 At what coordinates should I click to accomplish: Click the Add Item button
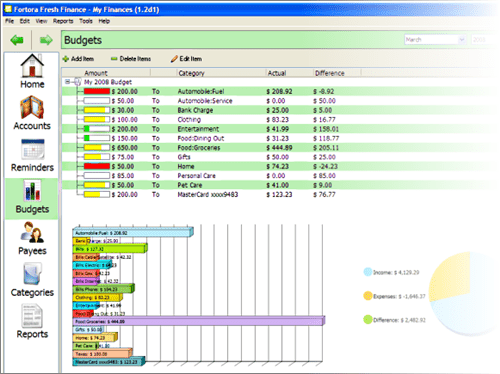[x=78, y=59]
